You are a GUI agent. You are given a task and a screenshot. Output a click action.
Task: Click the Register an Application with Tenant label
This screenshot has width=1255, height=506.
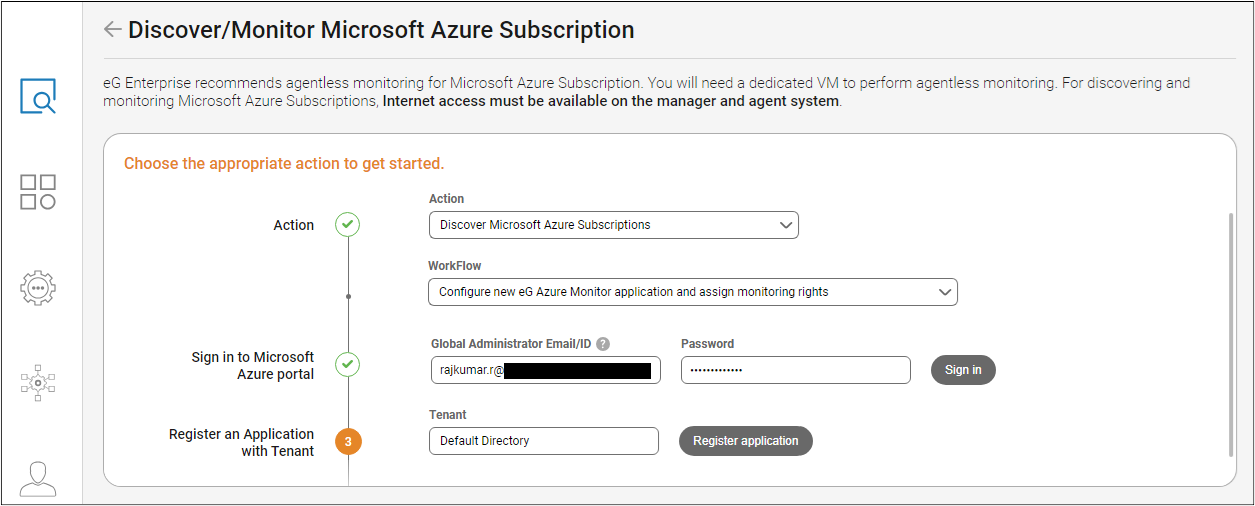pos(241,442)
